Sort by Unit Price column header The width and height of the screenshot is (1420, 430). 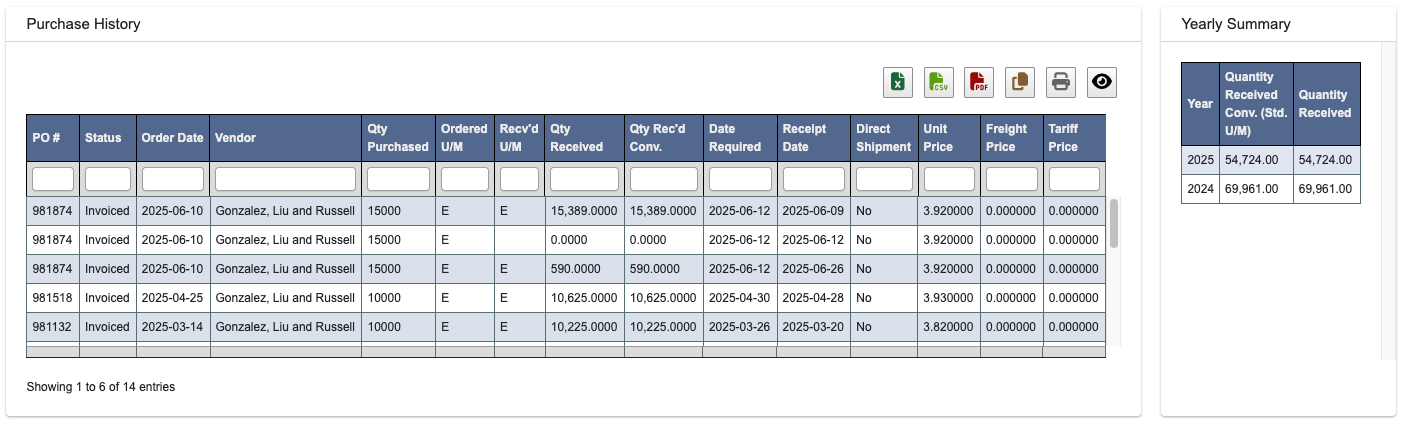[x=949, y=138]
